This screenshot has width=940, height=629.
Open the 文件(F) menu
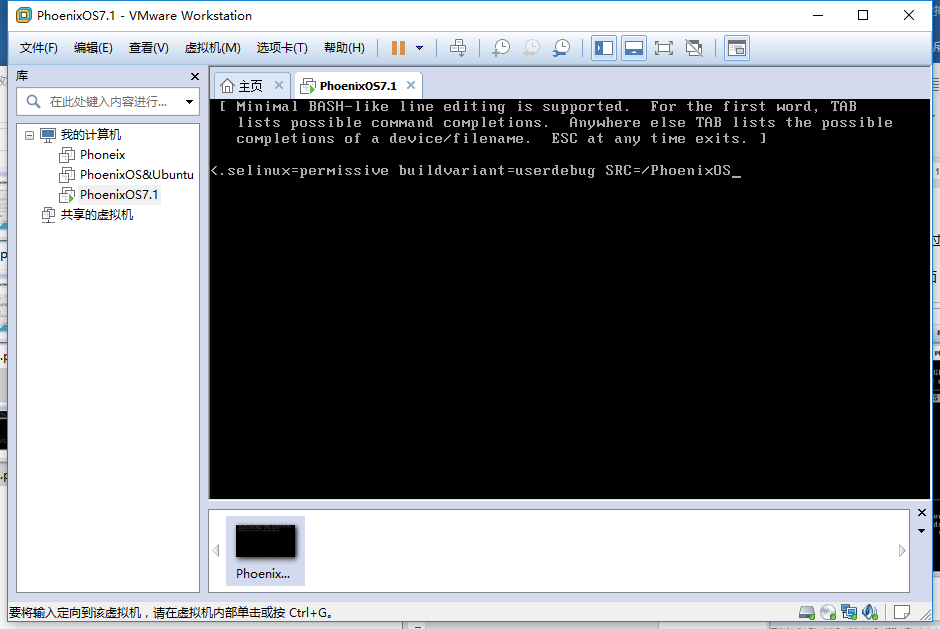[x=38, y=48]
